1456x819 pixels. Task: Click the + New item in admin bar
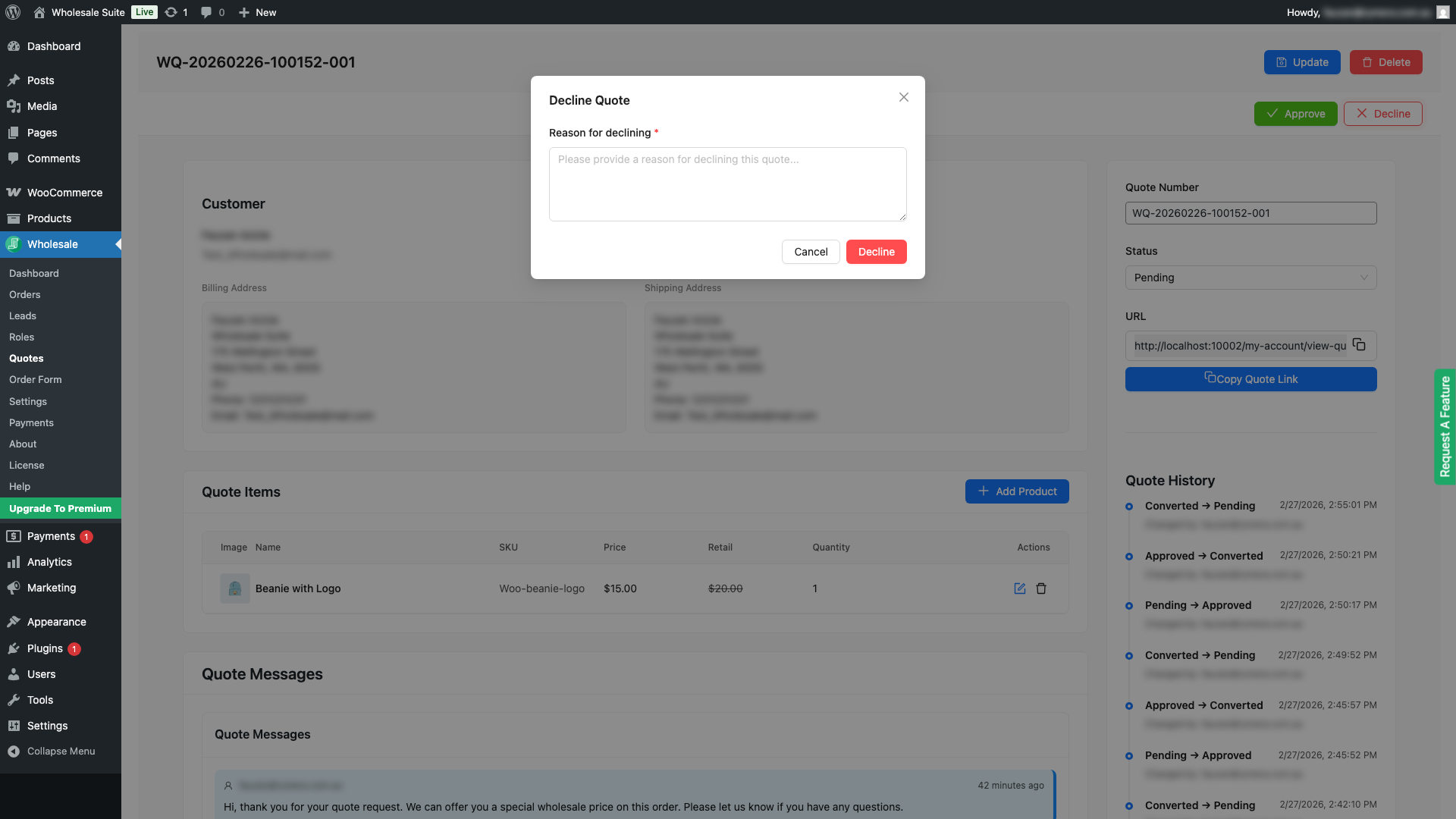click(x=256, y=12)
